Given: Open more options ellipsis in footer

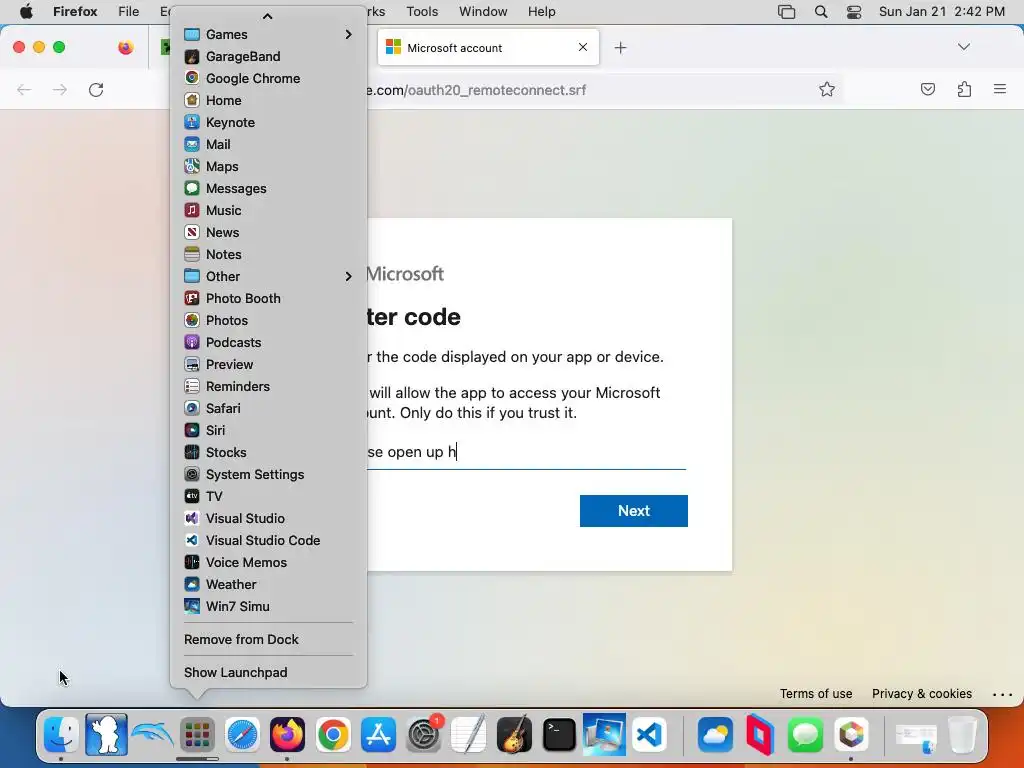Looking at the screenshot, I should pyautogui.click(x=1002, y=694).
